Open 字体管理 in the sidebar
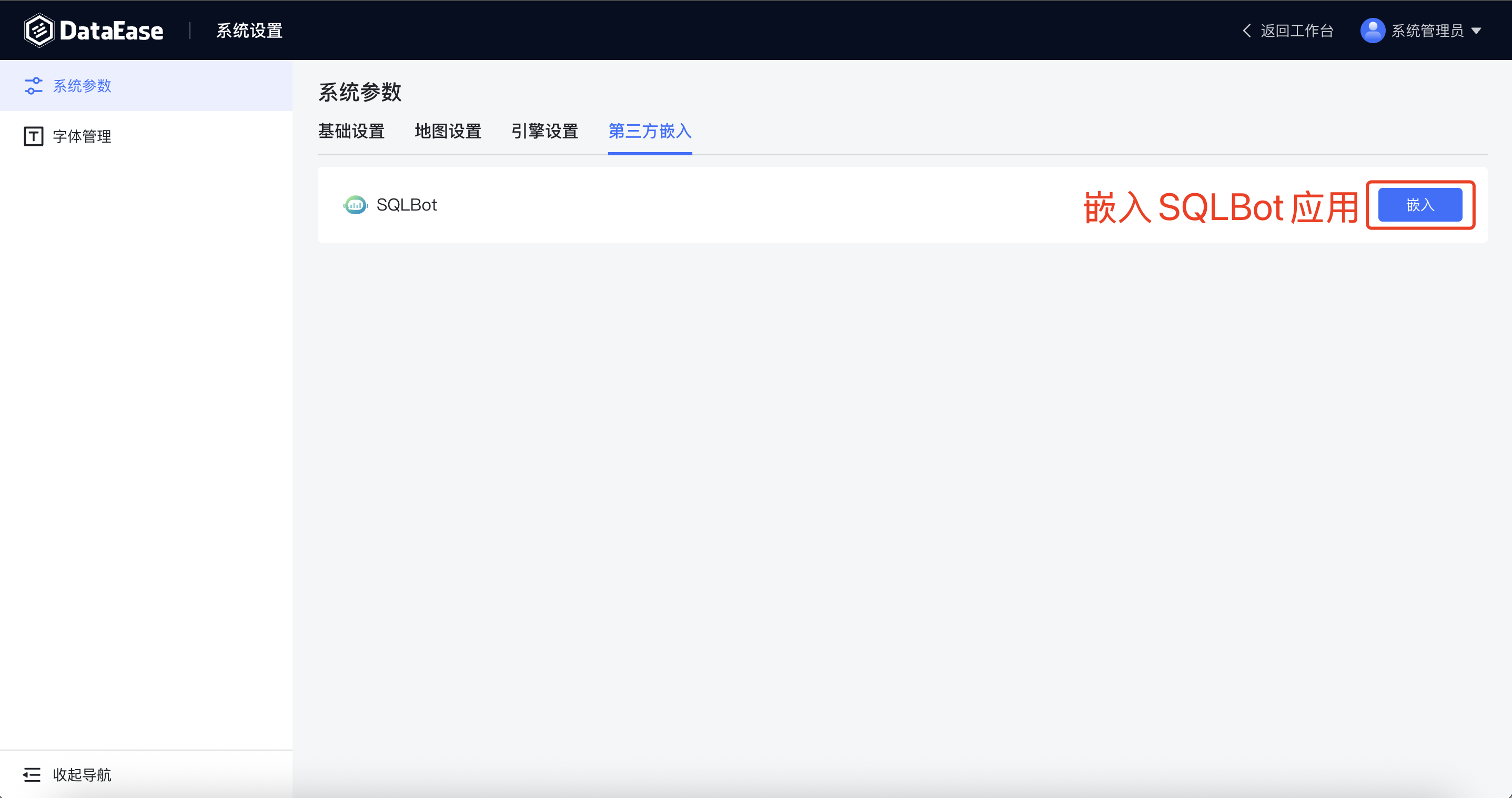This screenshot has height=798, width=1512. click(82, 136)
